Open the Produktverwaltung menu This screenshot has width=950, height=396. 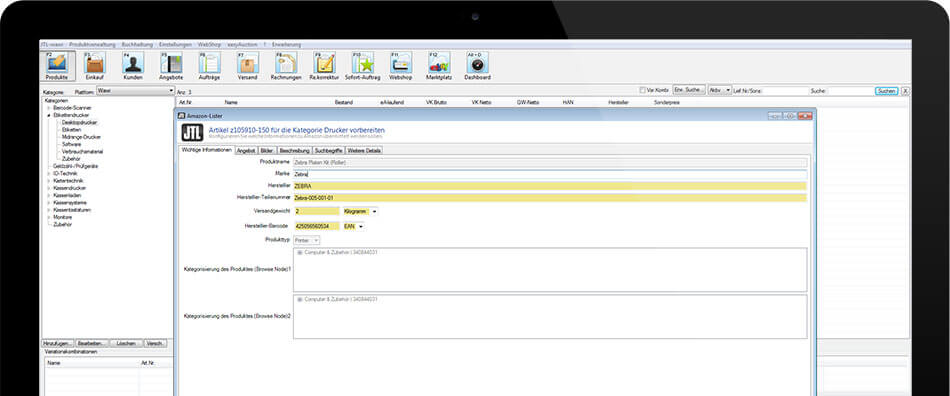pos(92,44)
